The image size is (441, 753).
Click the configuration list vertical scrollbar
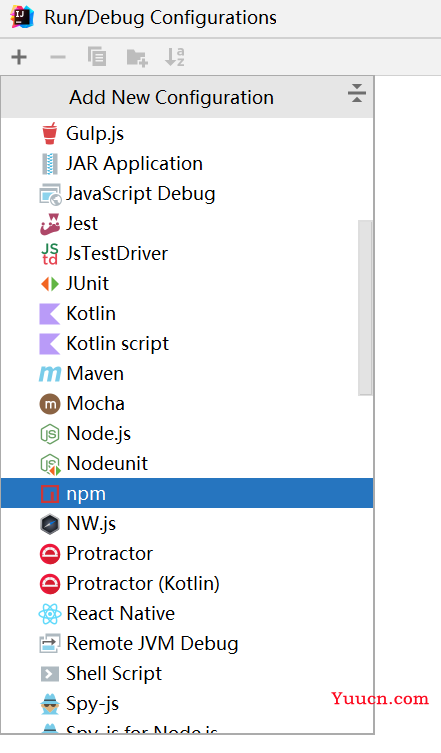click(365, 308)
